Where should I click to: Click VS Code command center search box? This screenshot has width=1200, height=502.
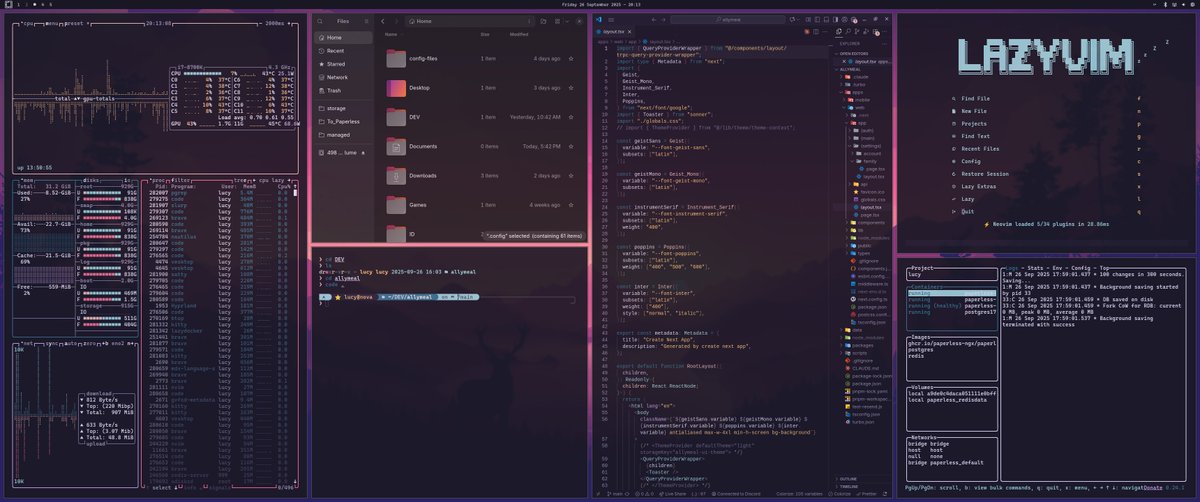pyautogui.click(x=727, y=20)
